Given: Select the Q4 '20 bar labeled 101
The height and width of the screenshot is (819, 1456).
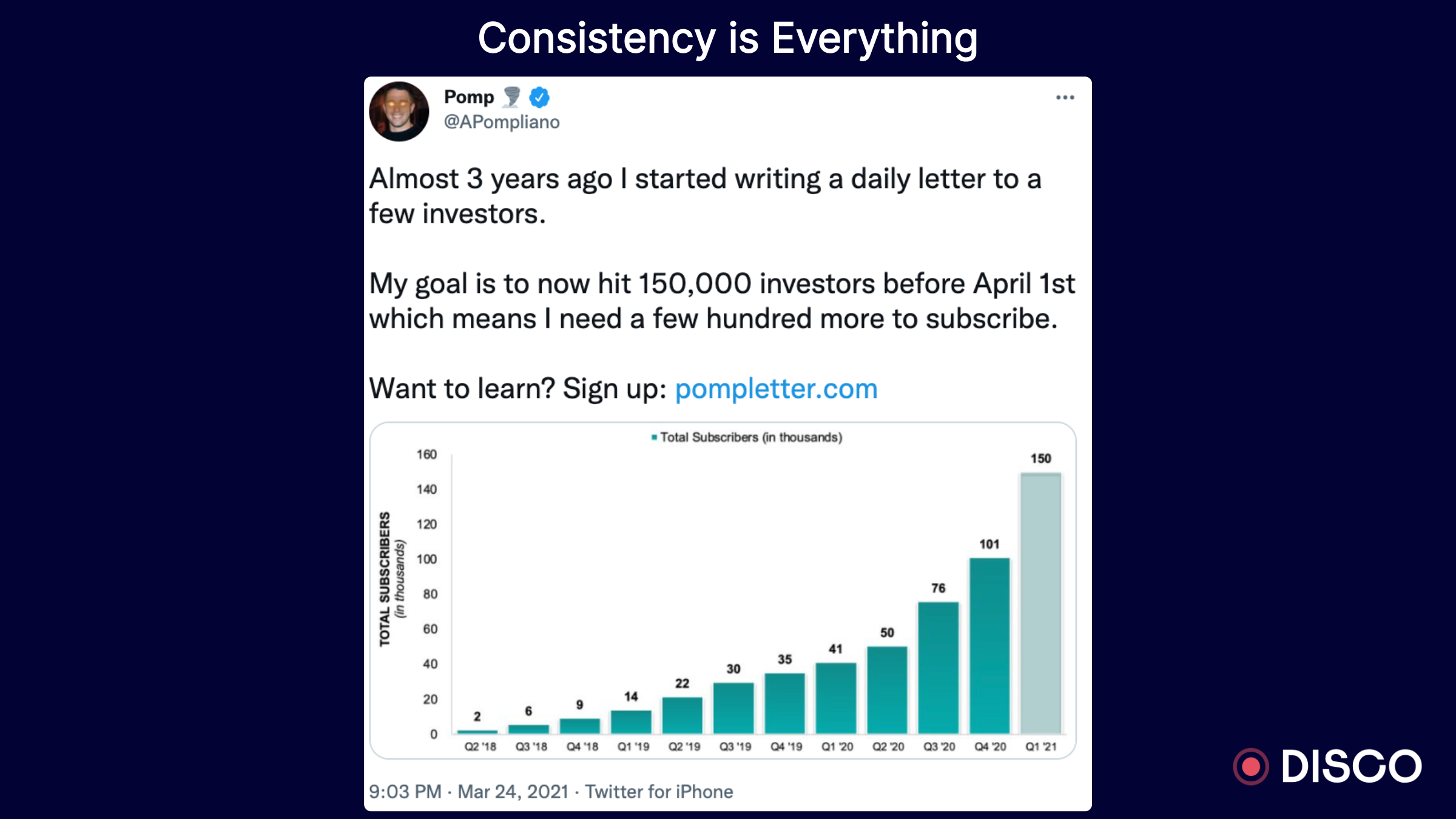Looking at the screenshot, I should [x=989, y=645].
